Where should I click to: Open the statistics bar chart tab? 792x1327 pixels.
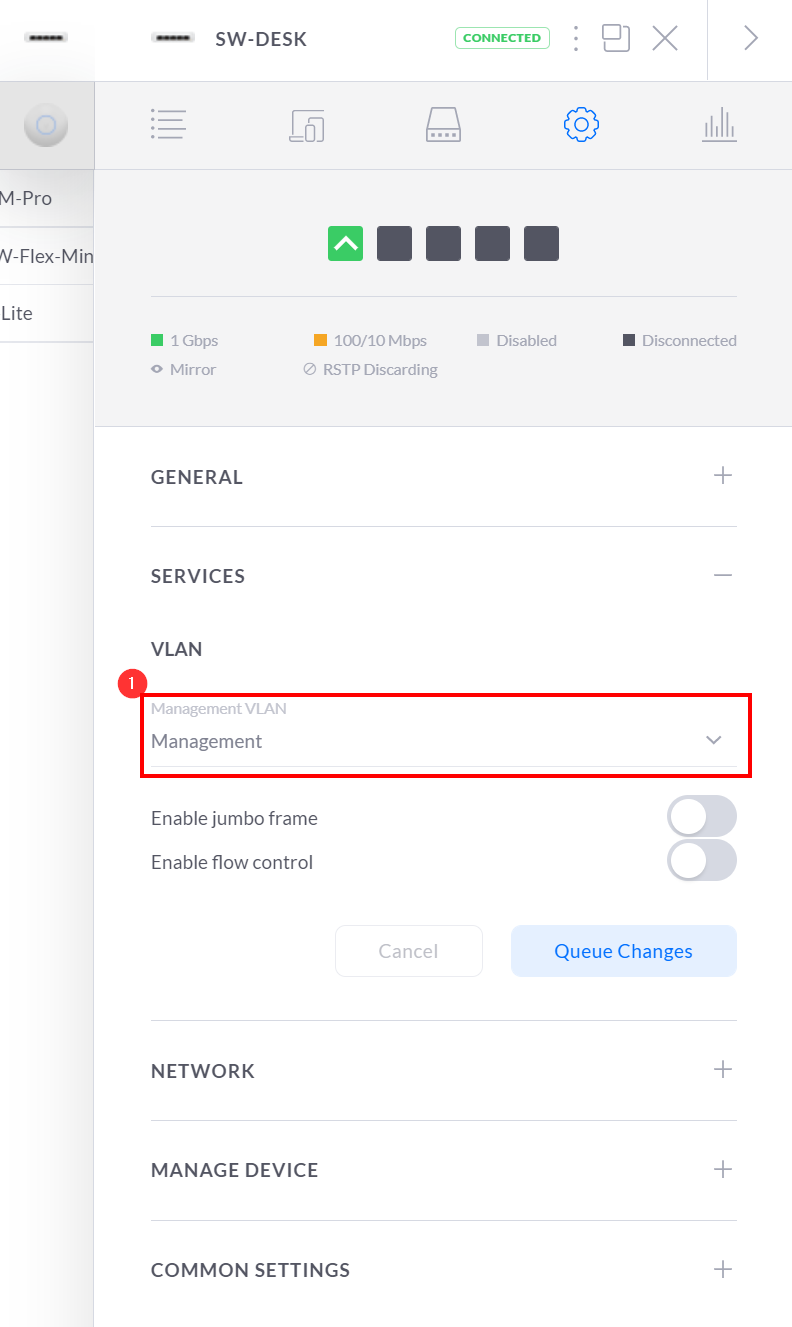pyautogui.click(x=719, y=125)
